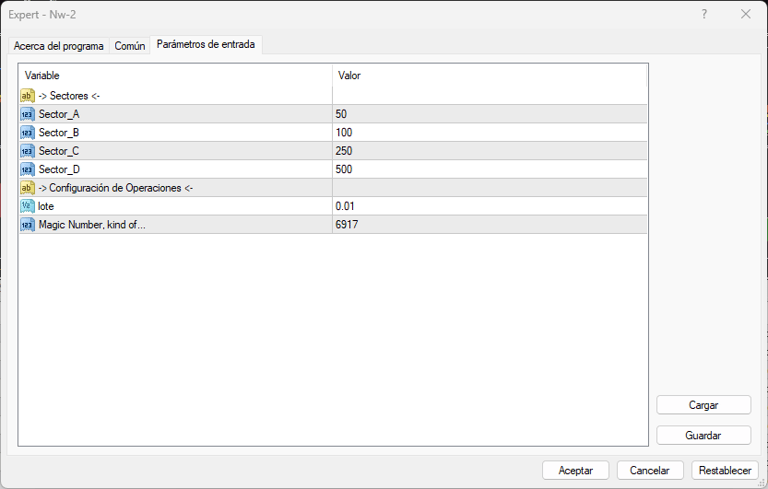Switch to the 'Acerca del programa' tab
This screenshot has width=768, height=489.
click(x=59, y=46)
